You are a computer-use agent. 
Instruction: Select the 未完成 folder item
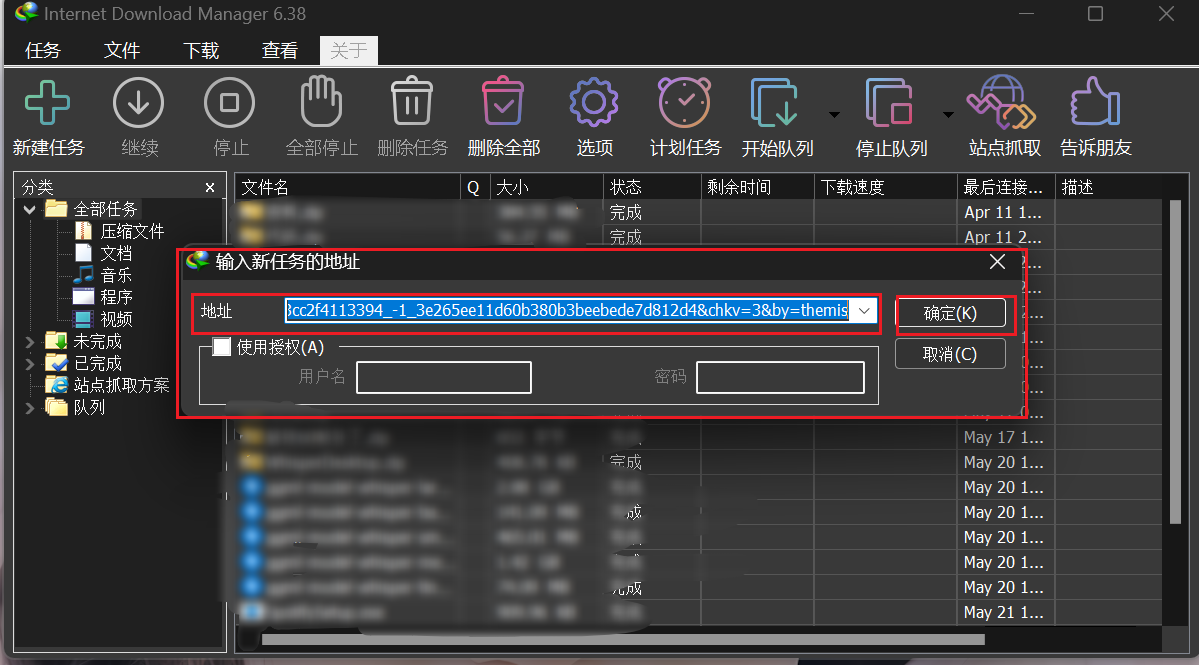[x=97, y=342]
